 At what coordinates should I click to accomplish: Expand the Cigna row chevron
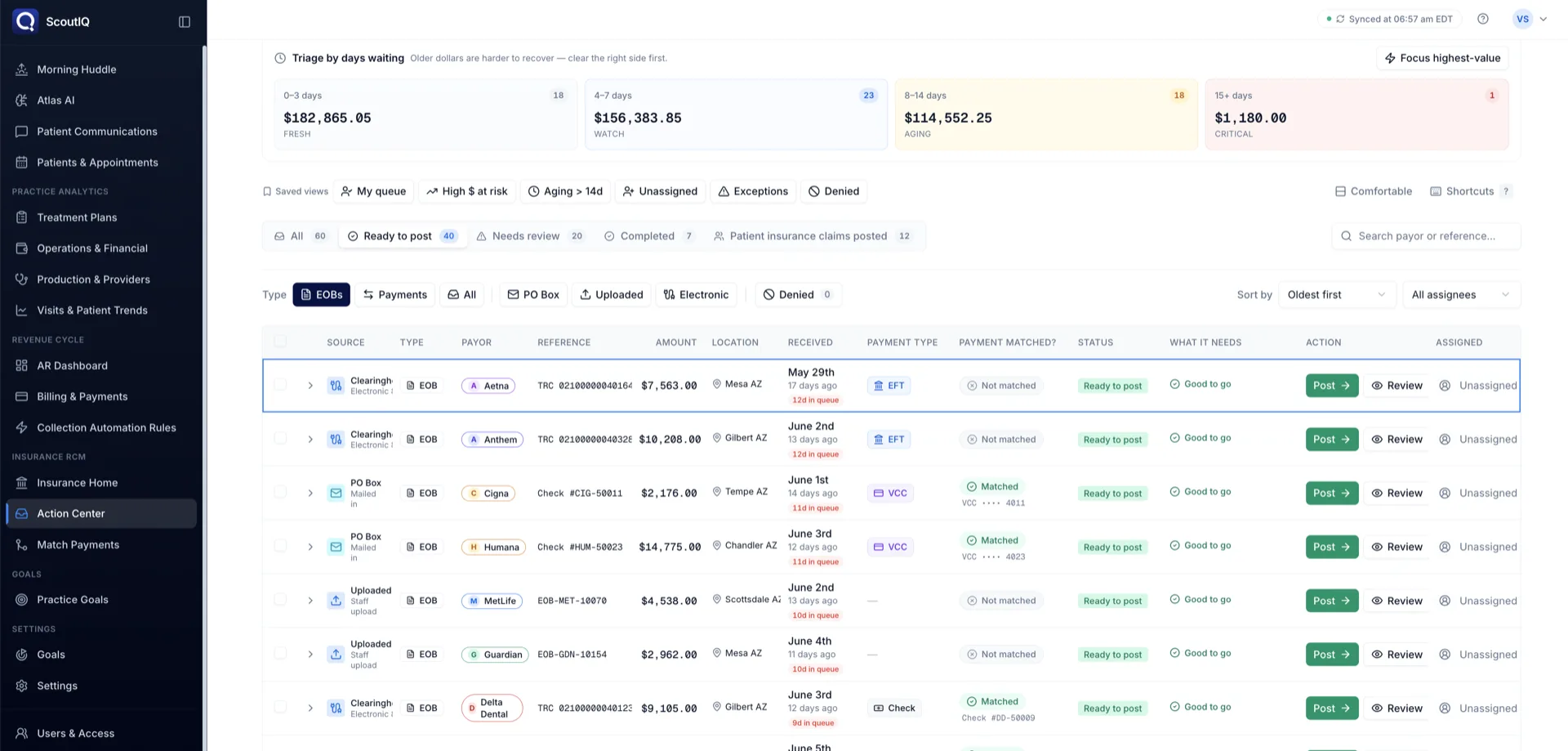(310, 494)
